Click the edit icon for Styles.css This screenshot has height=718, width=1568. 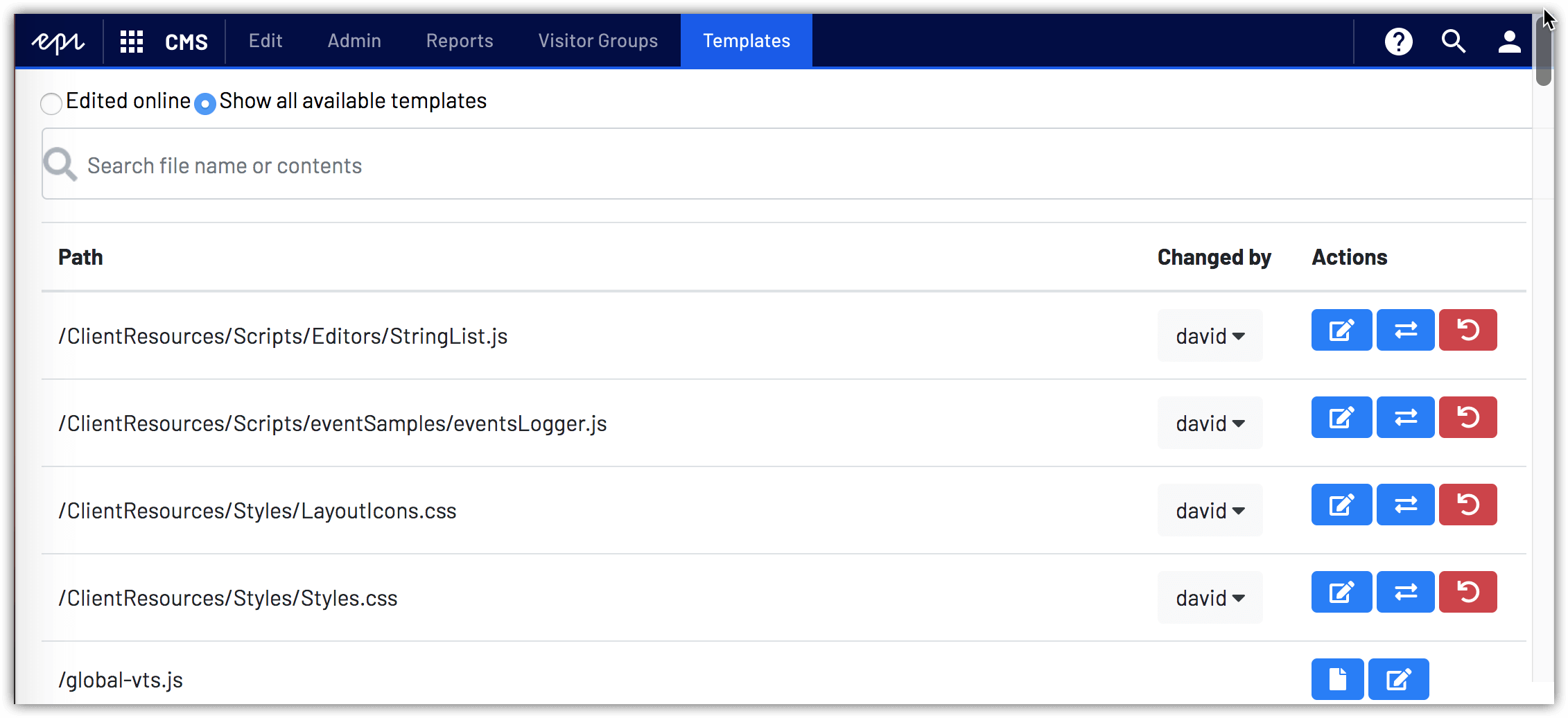tap(1341, 592)
